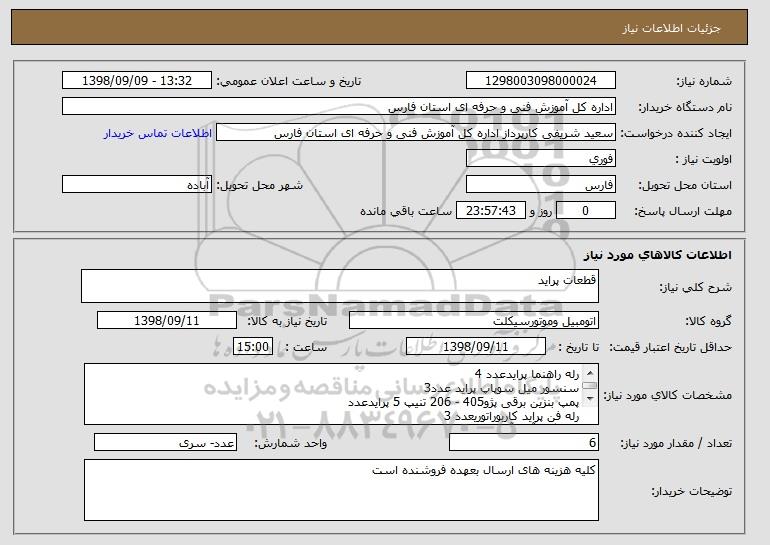Click the scroll down arrow in goods specifications

[x=590, y=398]
